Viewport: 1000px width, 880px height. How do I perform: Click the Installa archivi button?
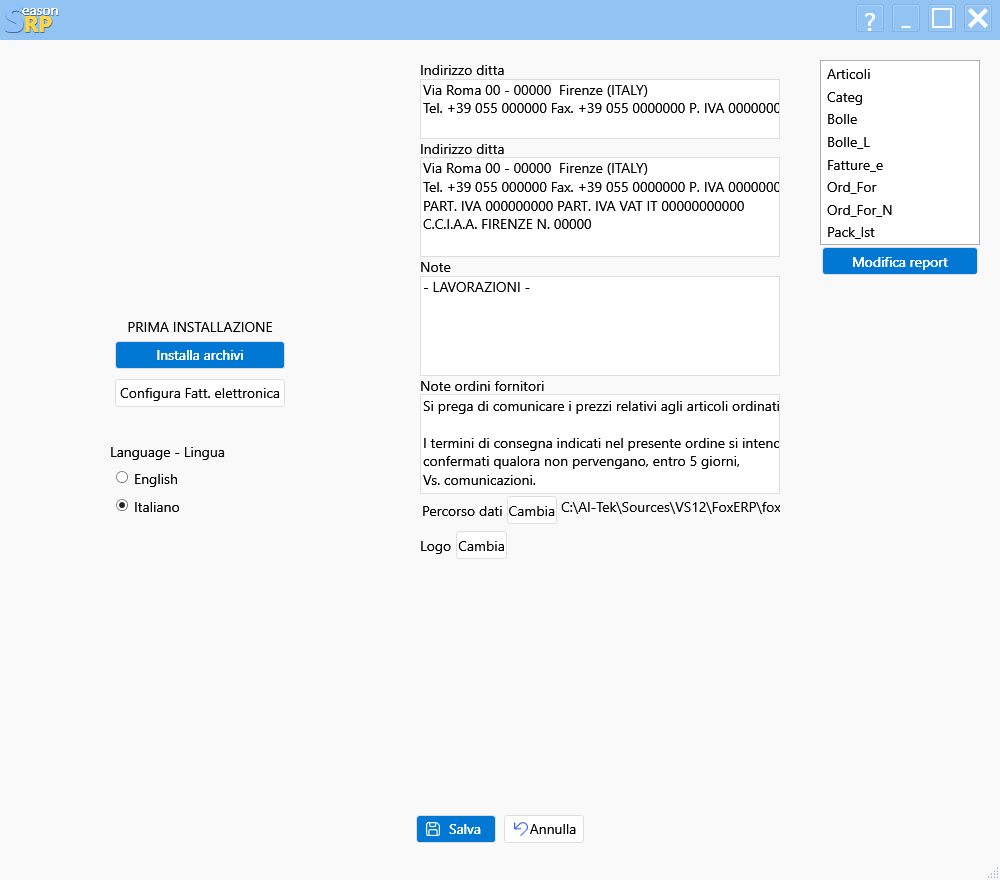pyautogui.click(x=199, y=355)
